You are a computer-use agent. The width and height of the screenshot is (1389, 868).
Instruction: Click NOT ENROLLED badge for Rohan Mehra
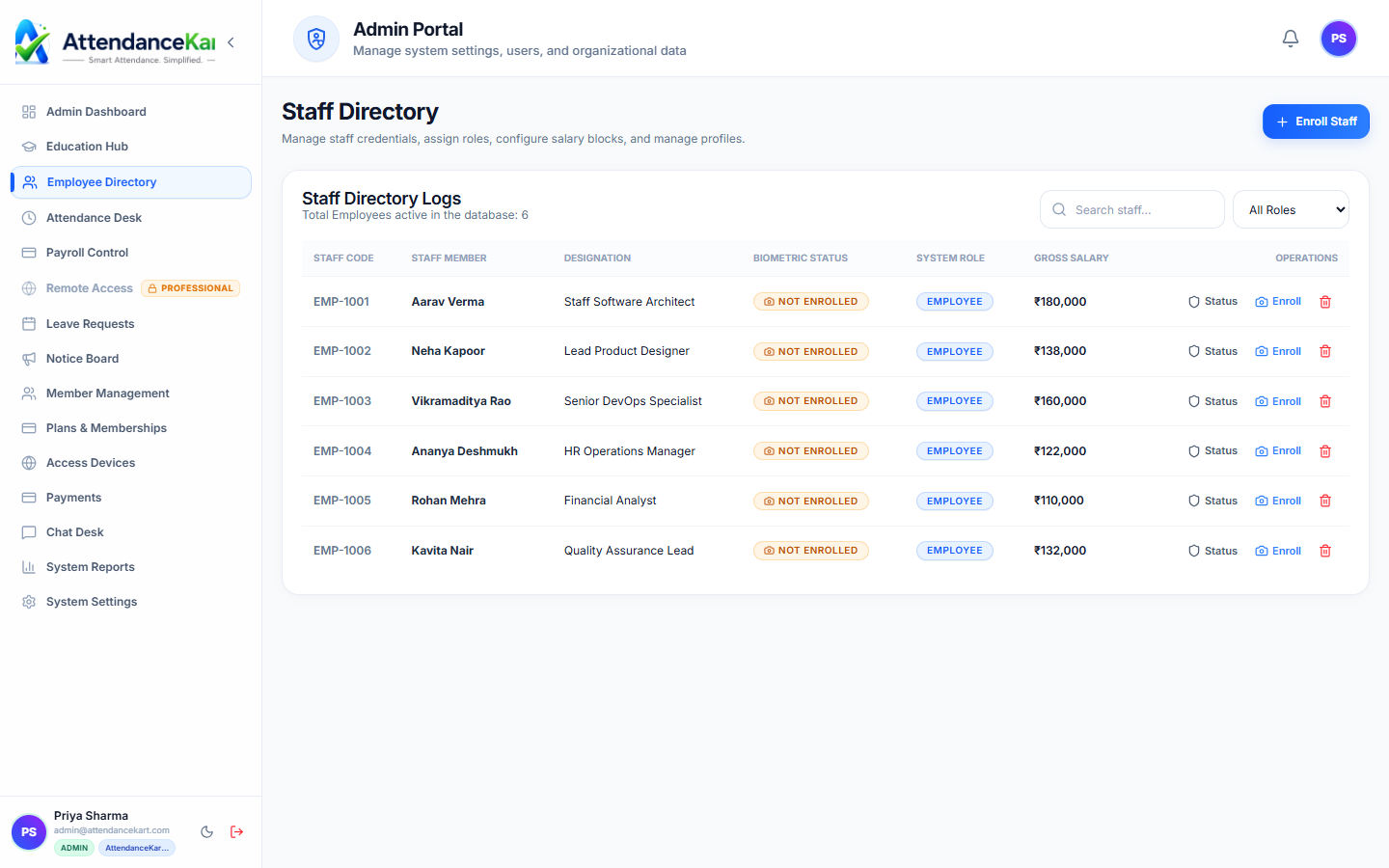(810, 502)
